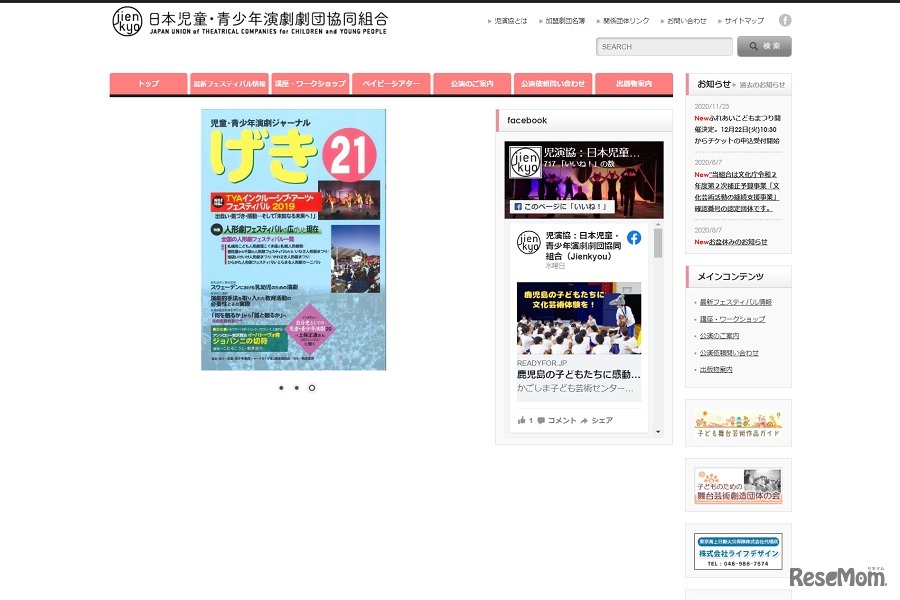Click the ReseMom logo
The width and height of the screenshot is (900, 600).
836,578
